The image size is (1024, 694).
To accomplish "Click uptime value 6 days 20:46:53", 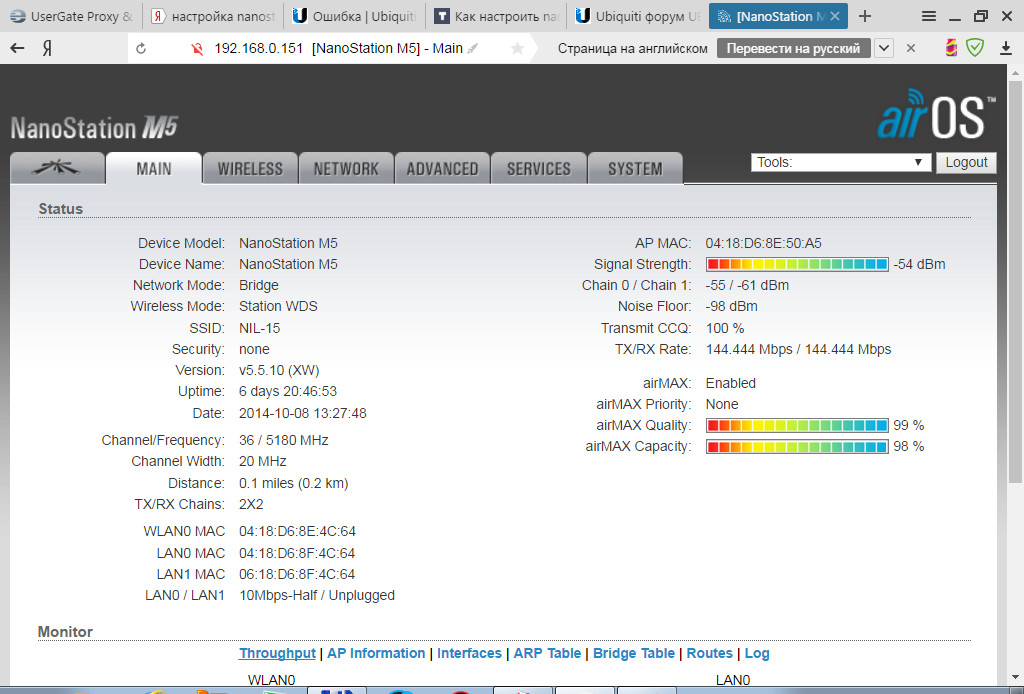I will coord(288,391).
